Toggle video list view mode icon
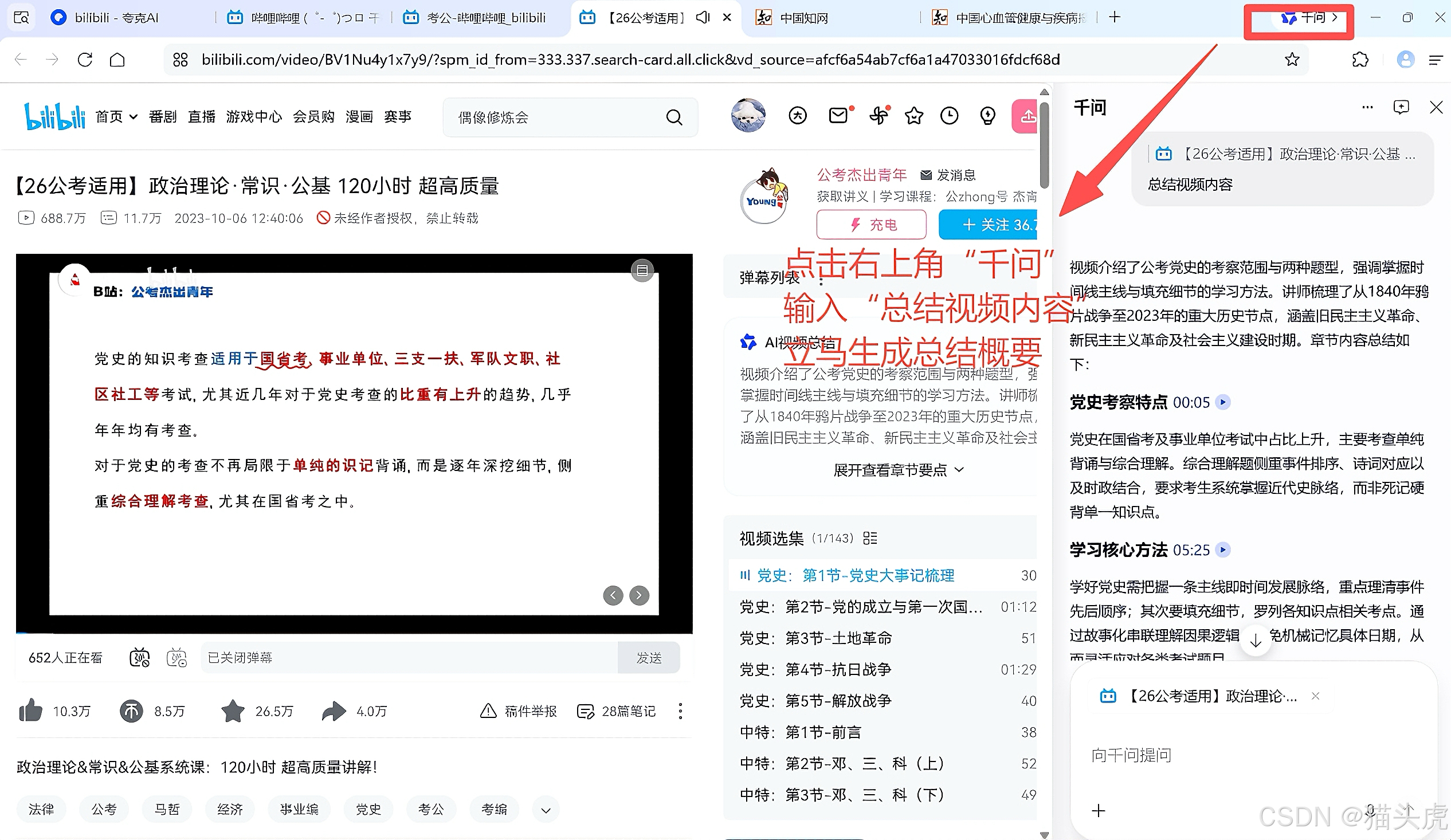This screenshot has height=840, width=1451. 870,538
